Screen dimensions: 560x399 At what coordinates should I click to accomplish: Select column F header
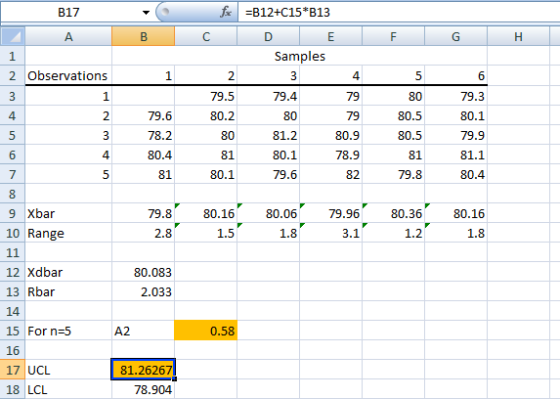pos(393,36)
